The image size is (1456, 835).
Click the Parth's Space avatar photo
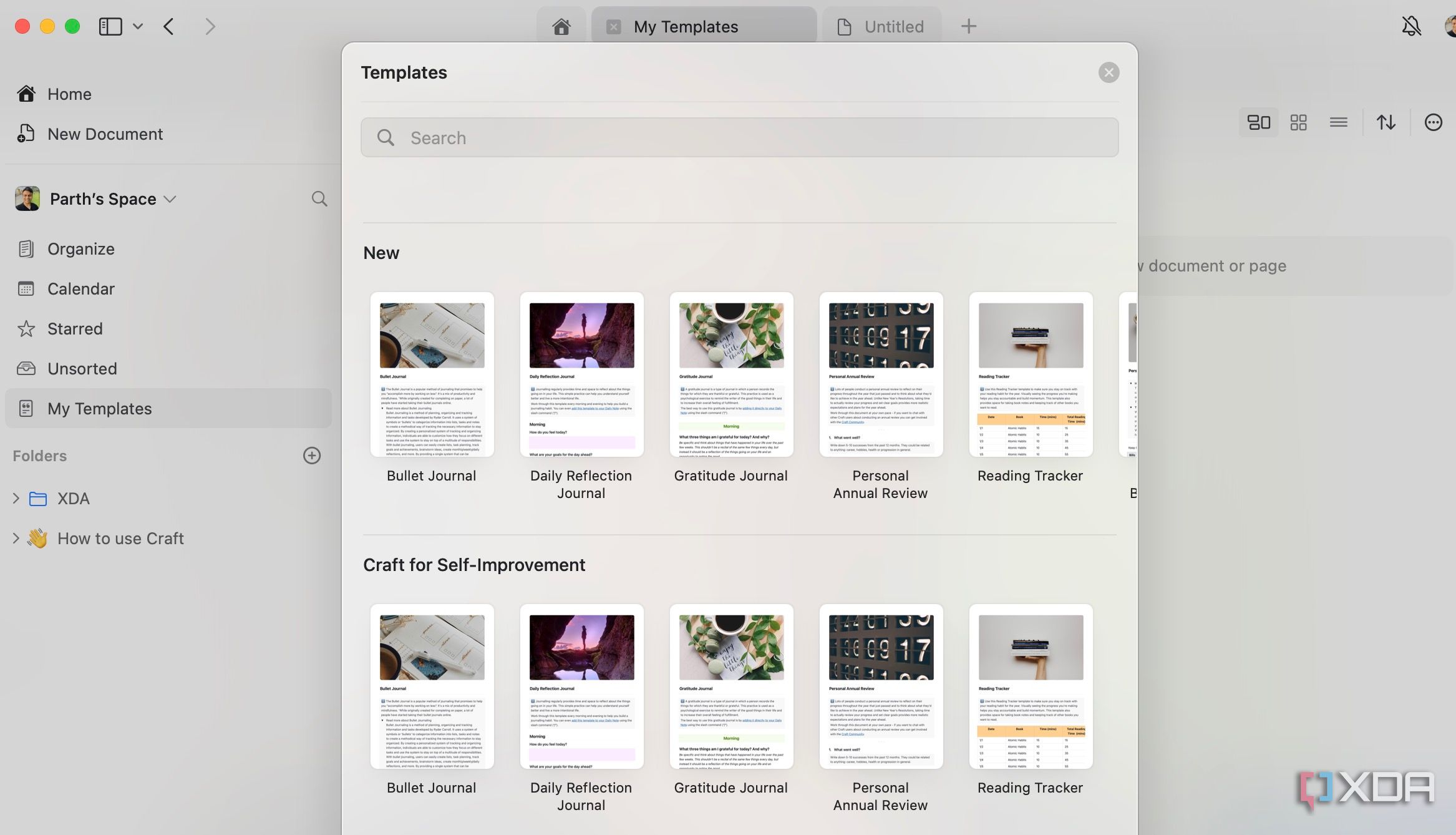point(27,199)
